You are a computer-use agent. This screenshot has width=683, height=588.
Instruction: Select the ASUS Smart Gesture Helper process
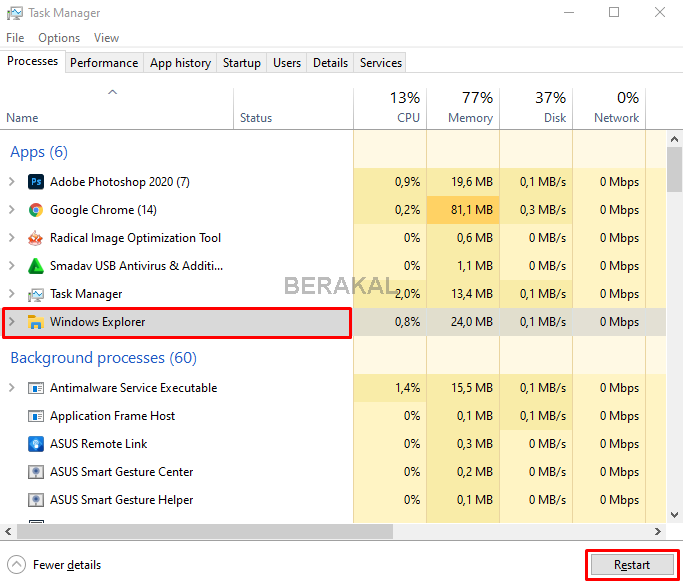[333, 500]
